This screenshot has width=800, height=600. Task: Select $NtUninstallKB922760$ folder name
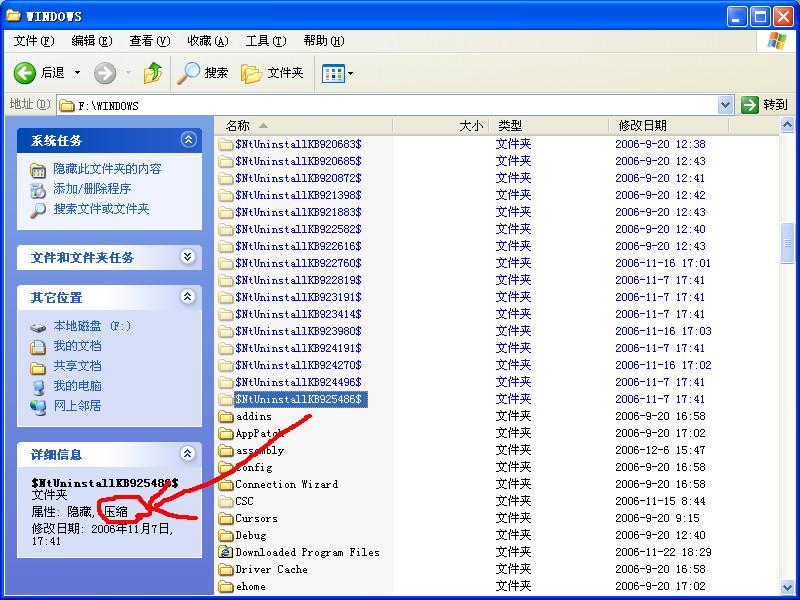[x=298, y=263]
